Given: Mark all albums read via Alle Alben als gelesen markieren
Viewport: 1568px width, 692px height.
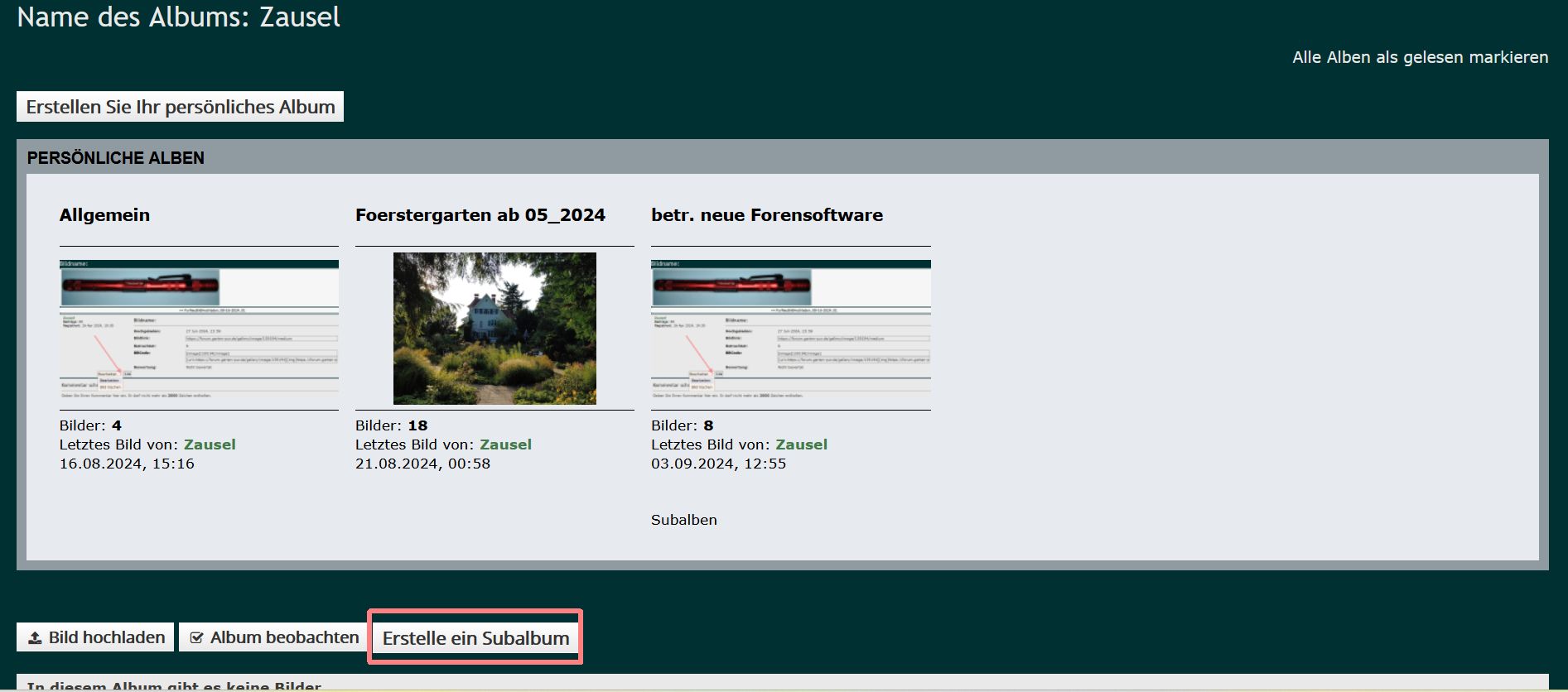Looking at the screenshot, I should point(1420,57).
